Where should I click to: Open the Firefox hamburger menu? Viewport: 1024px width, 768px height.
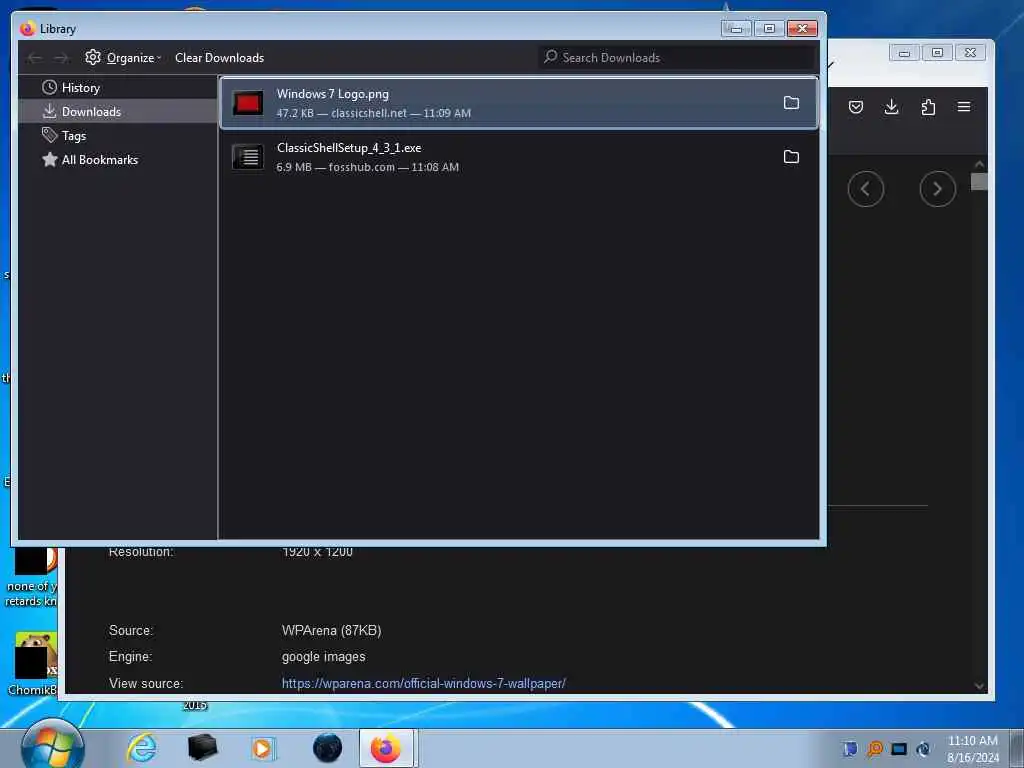(964, 107)
